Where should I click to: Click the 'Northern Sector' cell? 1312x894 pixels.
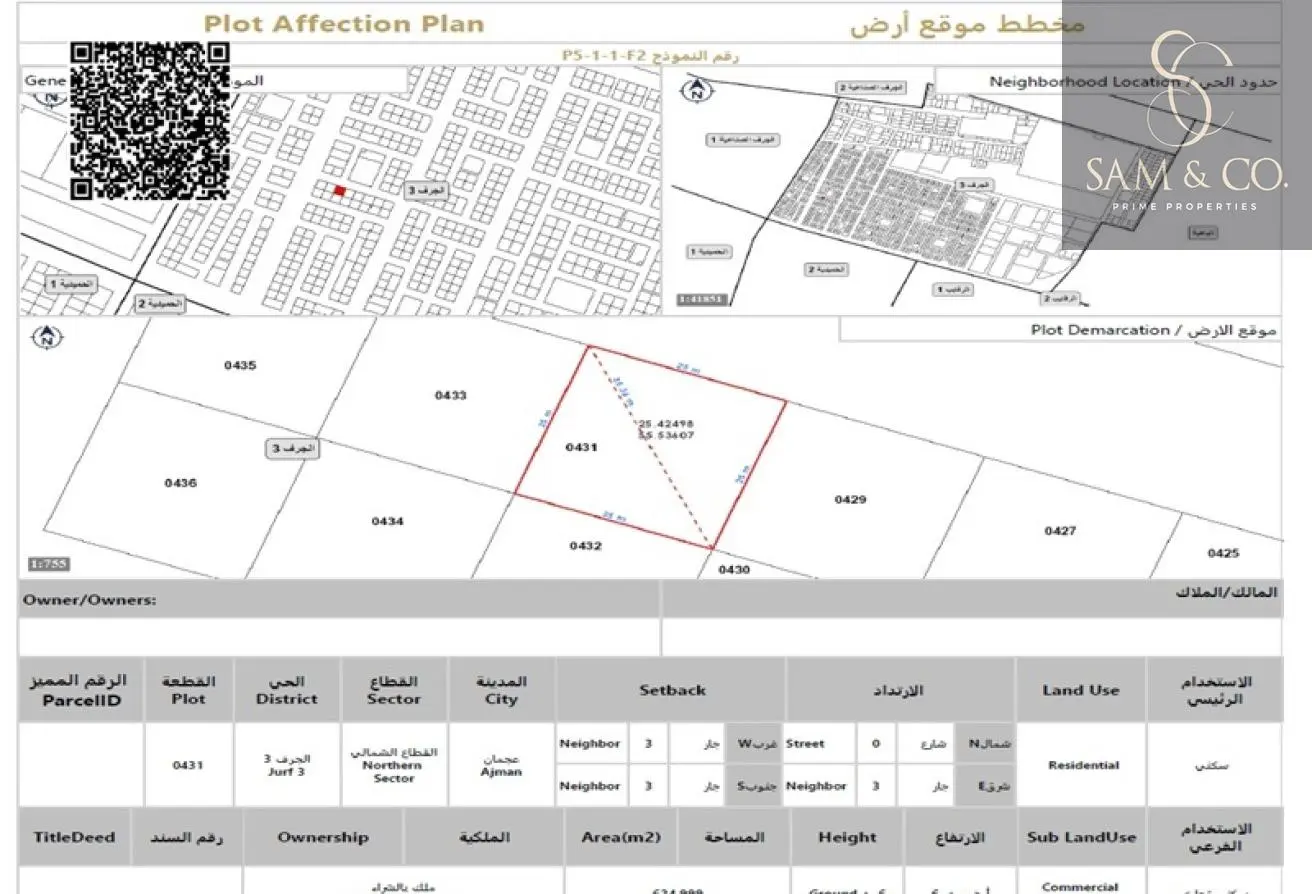(x=394, y=766)
